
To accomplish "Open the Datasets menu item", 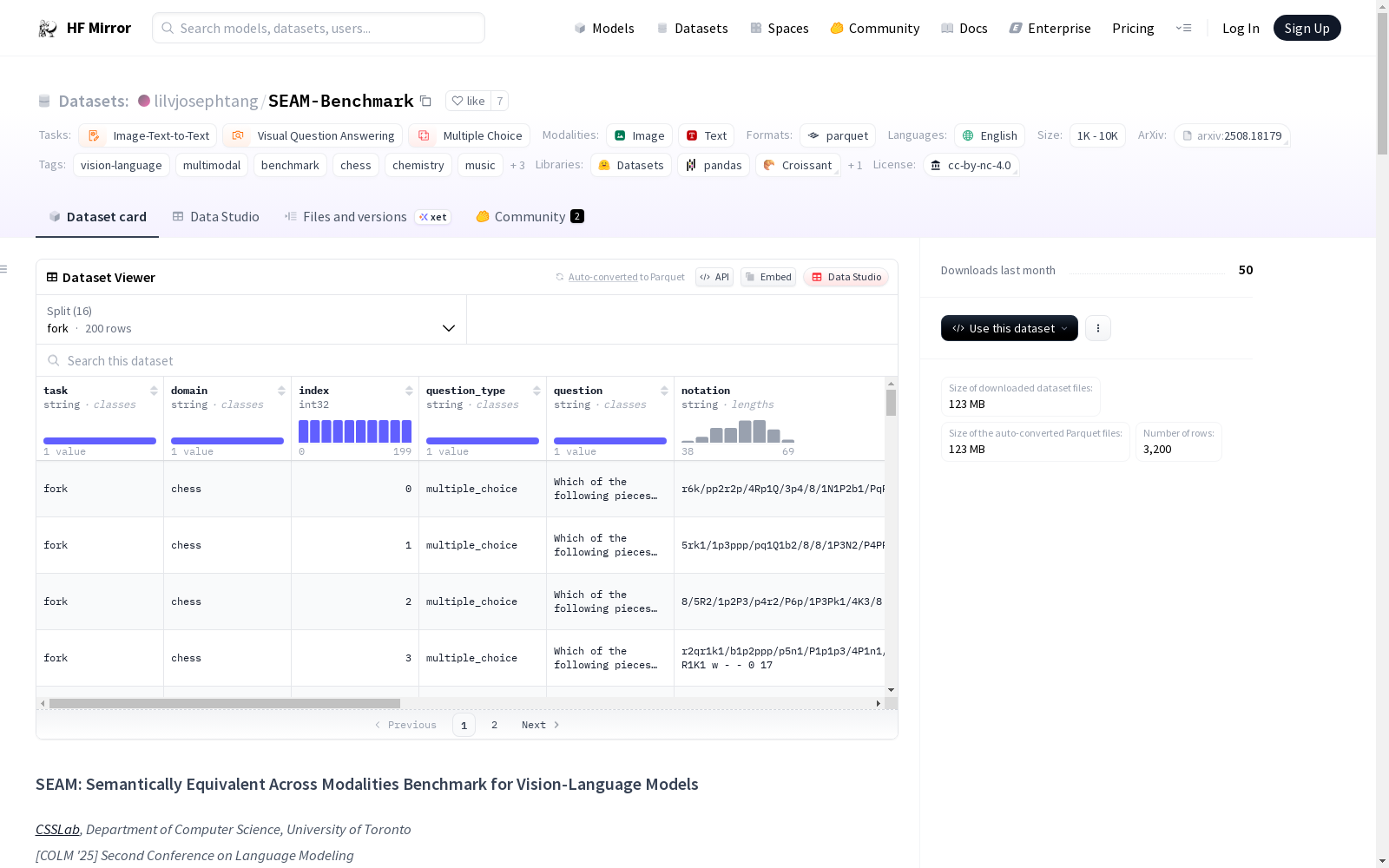I will [x=692, y=28].
